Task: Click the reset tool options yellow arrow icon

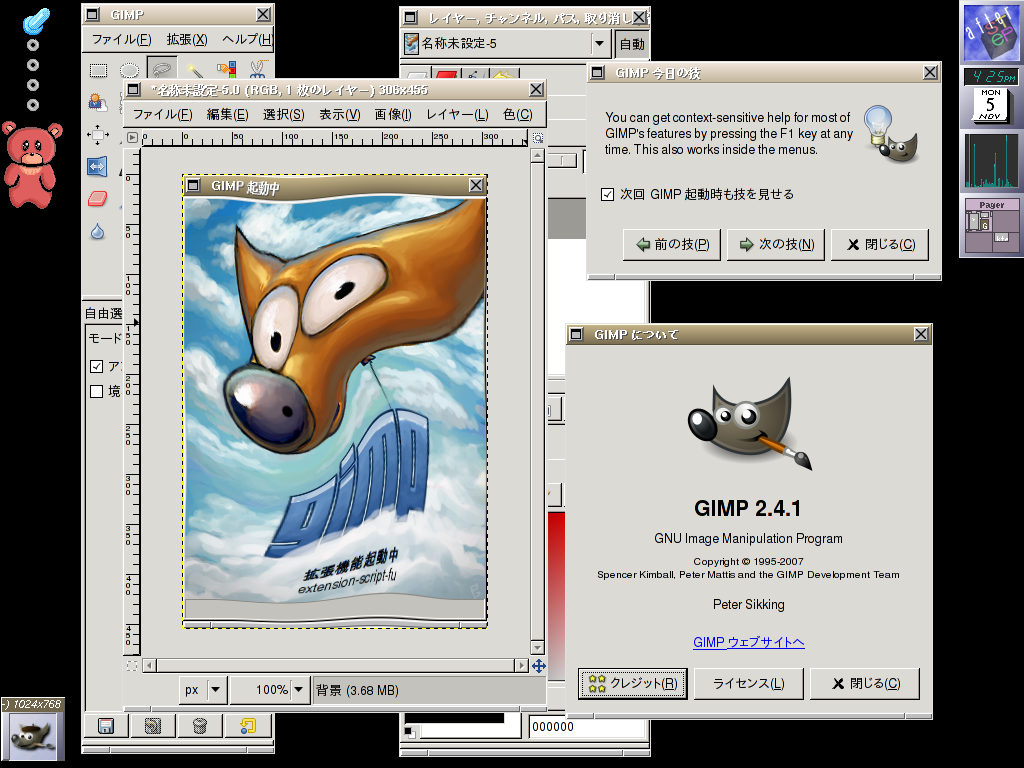Action: [x=248, y=726]
